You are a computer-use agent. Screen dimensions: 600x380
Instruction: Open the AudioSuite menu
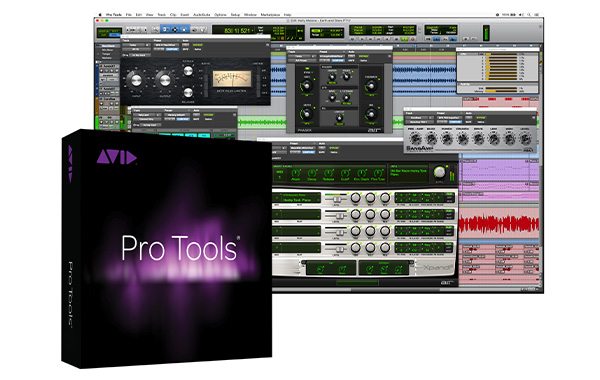click(202, 15)
